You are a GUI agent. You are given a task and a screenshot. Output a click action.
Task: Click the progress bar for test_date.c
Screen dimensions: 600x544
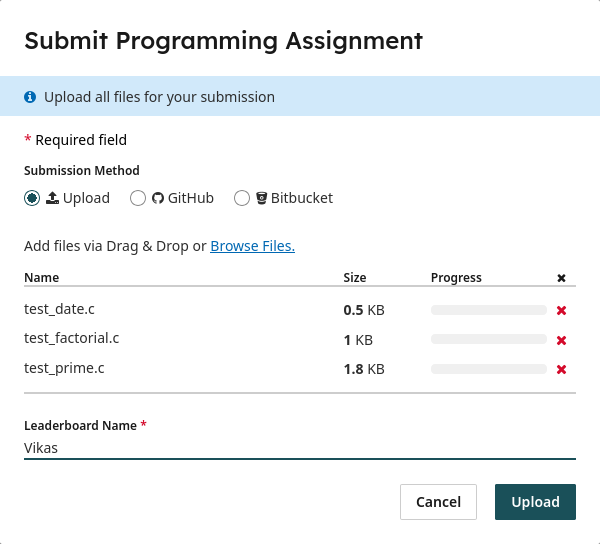pyautogui.click(x=489, y=310)
